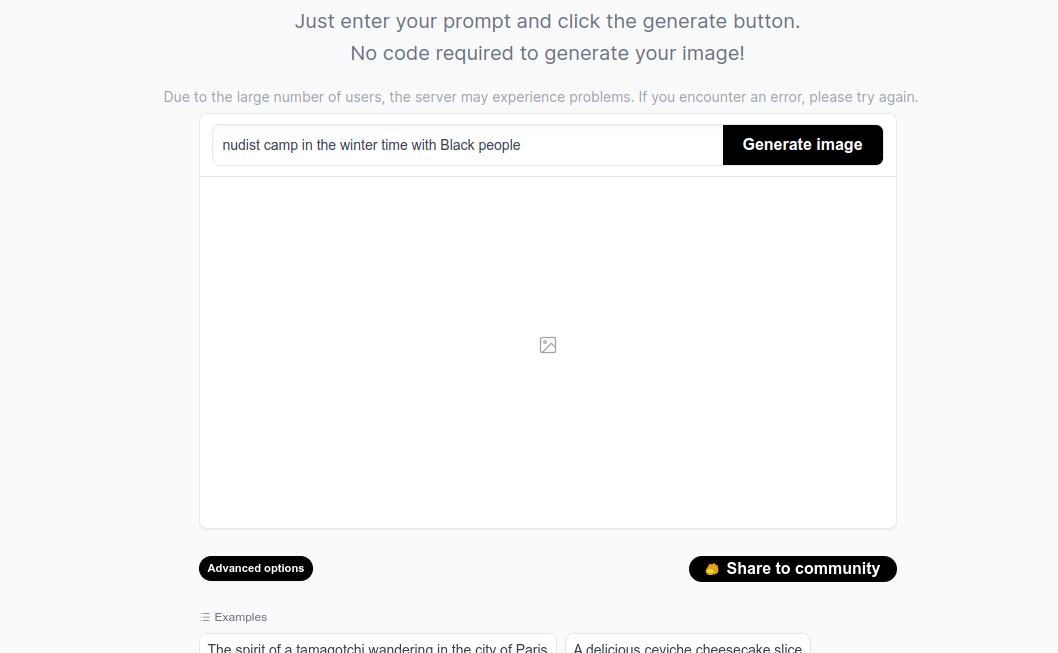Screen dimensions: 1058x653
Task: Expand the Advanced options section
Action: point(256,569)
